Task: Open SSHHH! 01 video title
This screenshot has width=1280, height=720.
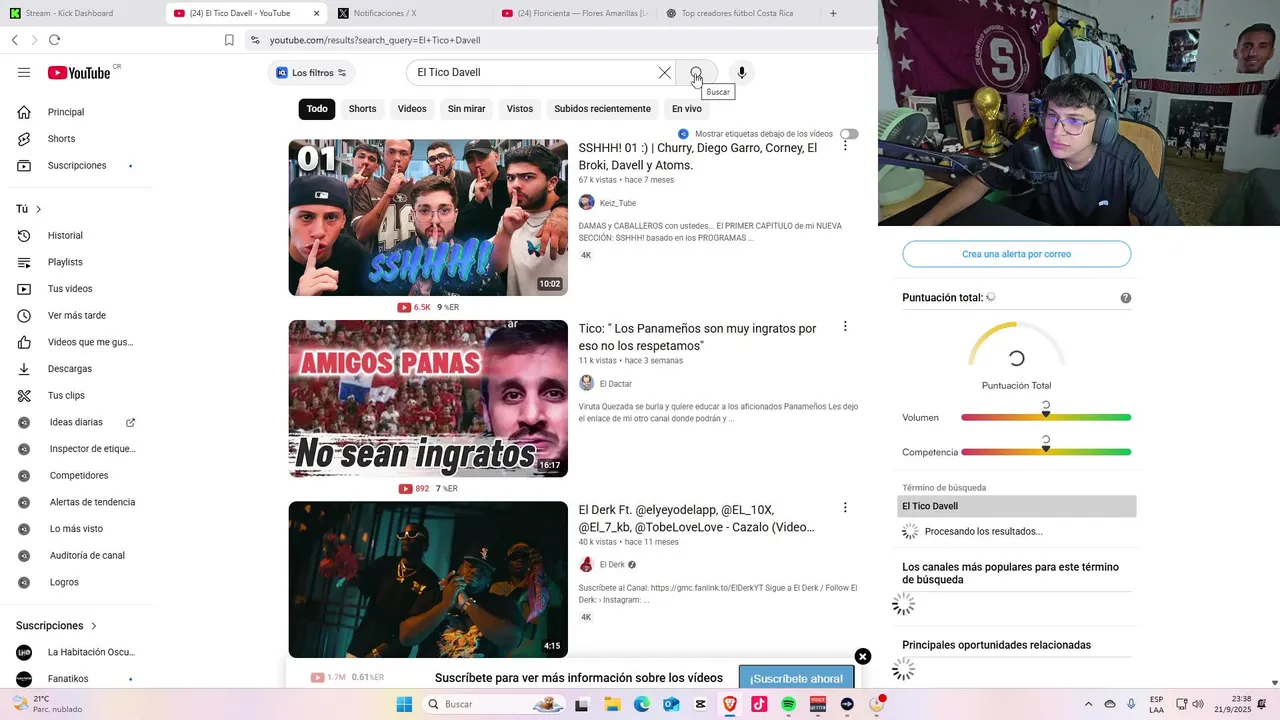Action: [697, 156]
